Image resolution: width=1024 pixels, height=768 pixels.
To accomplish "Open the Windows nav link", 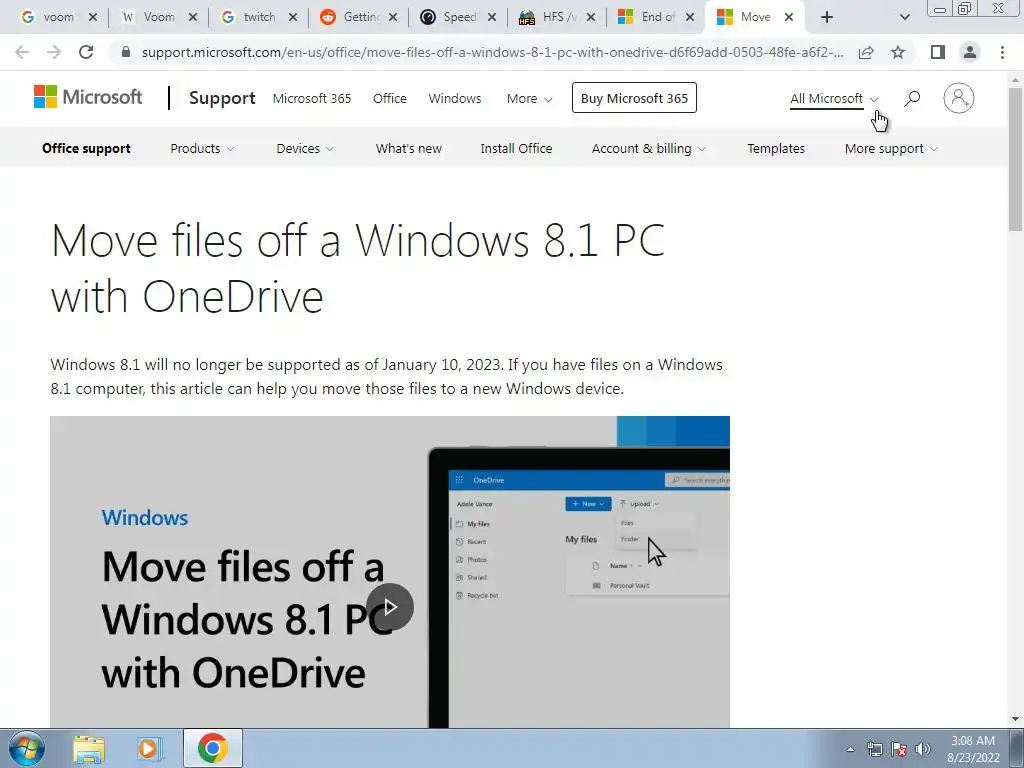I will (455, 99).
